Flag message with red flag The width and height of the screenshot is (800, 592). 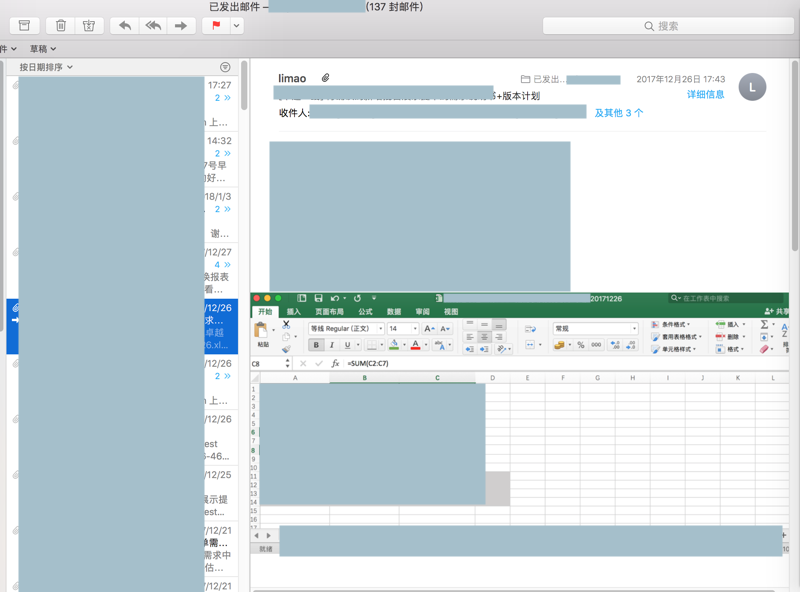pyautogui.click(x=216, y=26)
